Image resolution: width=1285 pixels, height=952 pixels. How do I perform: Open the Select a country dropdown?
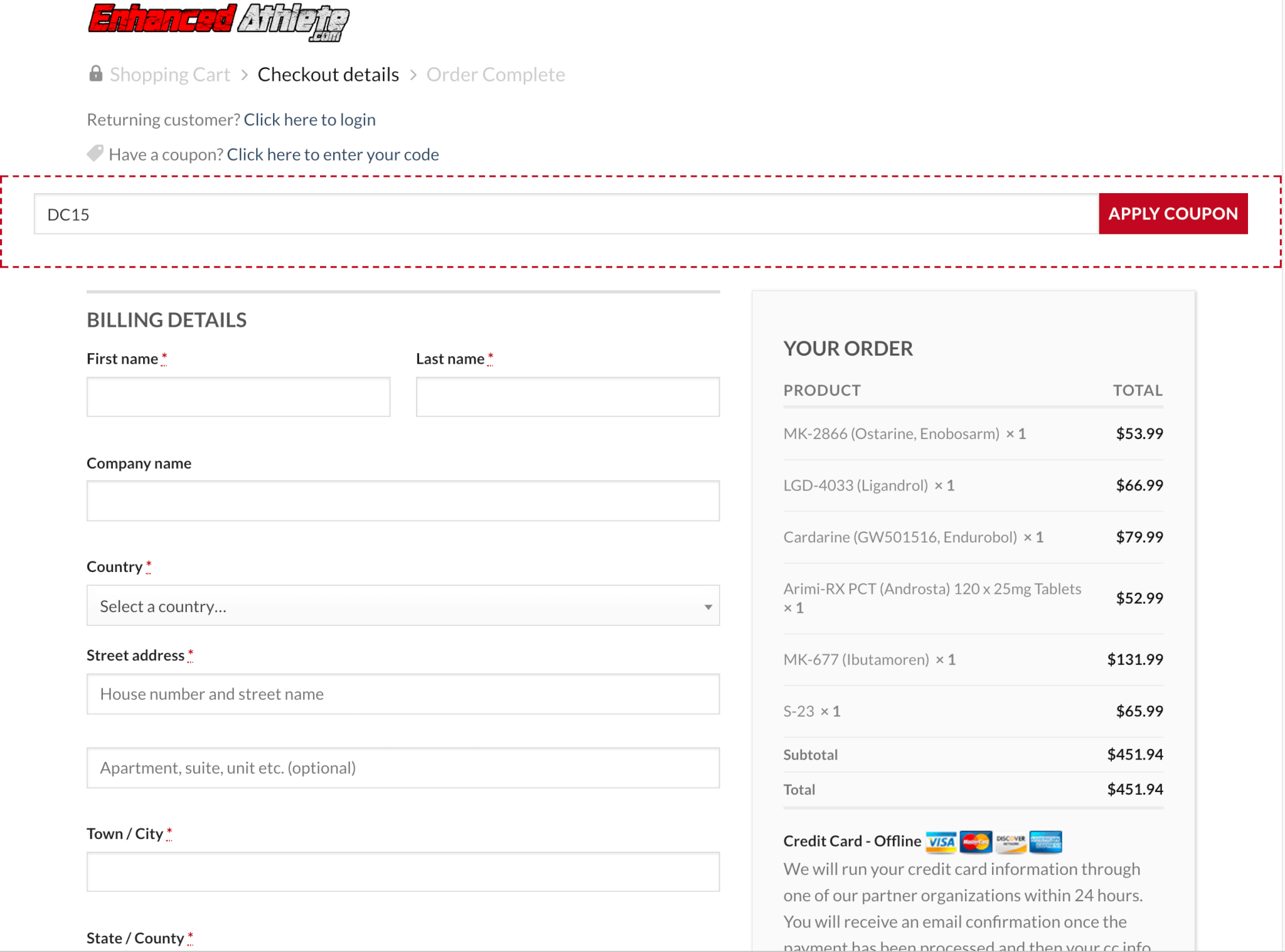coord(403,605)
